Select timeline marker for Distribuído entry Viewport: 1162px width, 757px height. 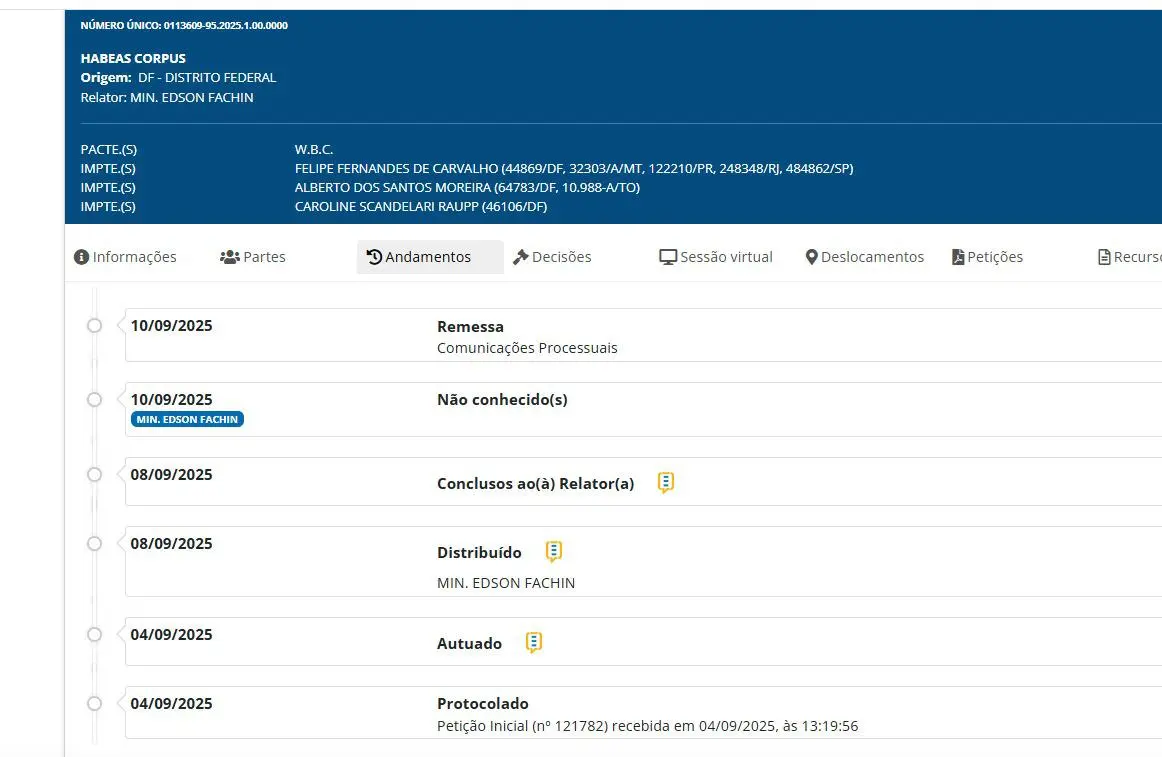tap(94, 543)
